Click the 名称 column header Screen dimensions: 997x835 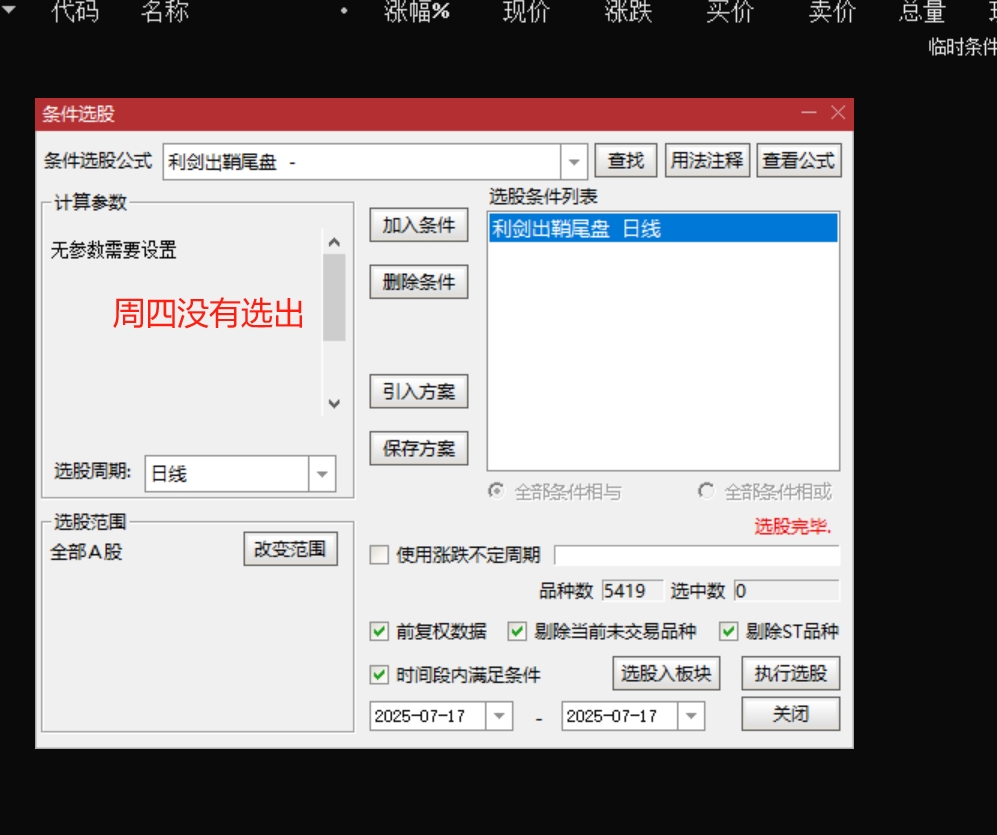tap(165, 11)
